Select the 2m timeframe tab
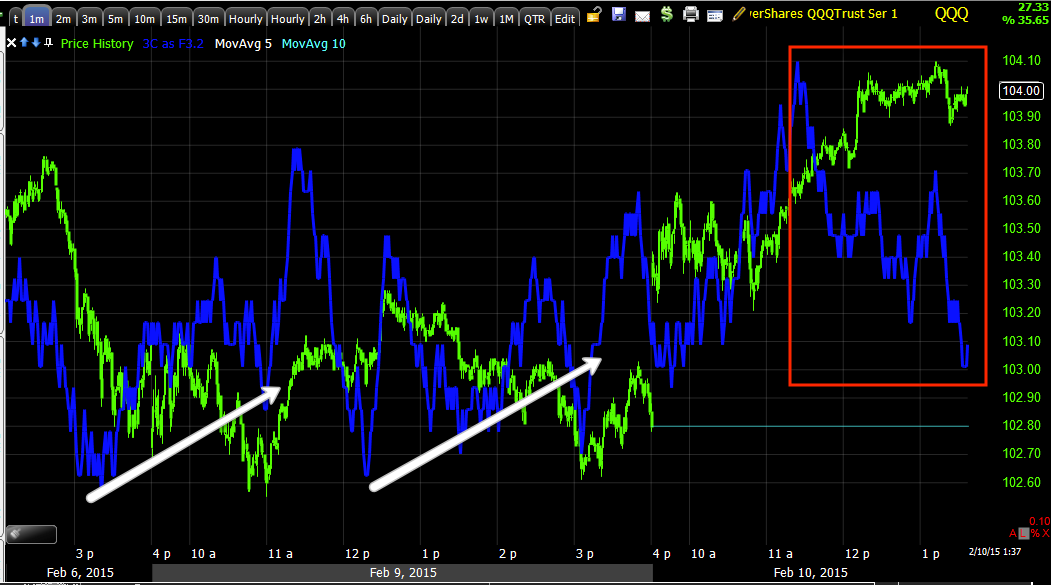This screenshot has width=1051, height=585. (x=63, y=19)
